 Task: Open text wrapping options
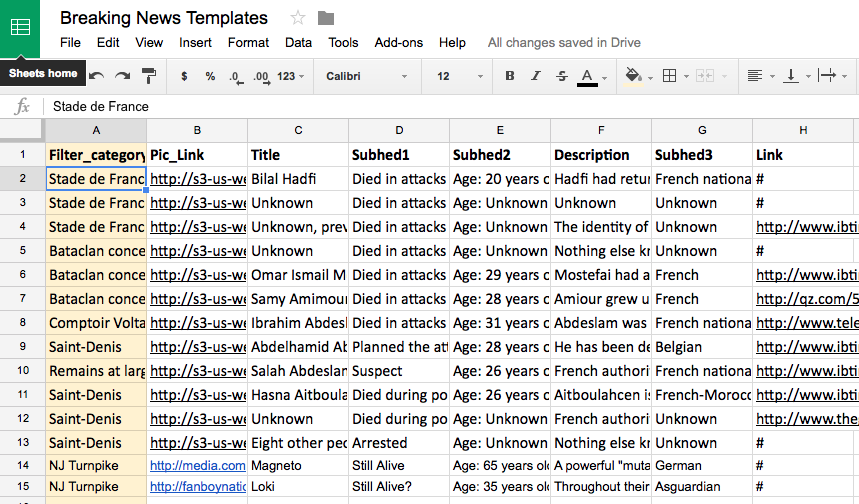coord(827,76)
